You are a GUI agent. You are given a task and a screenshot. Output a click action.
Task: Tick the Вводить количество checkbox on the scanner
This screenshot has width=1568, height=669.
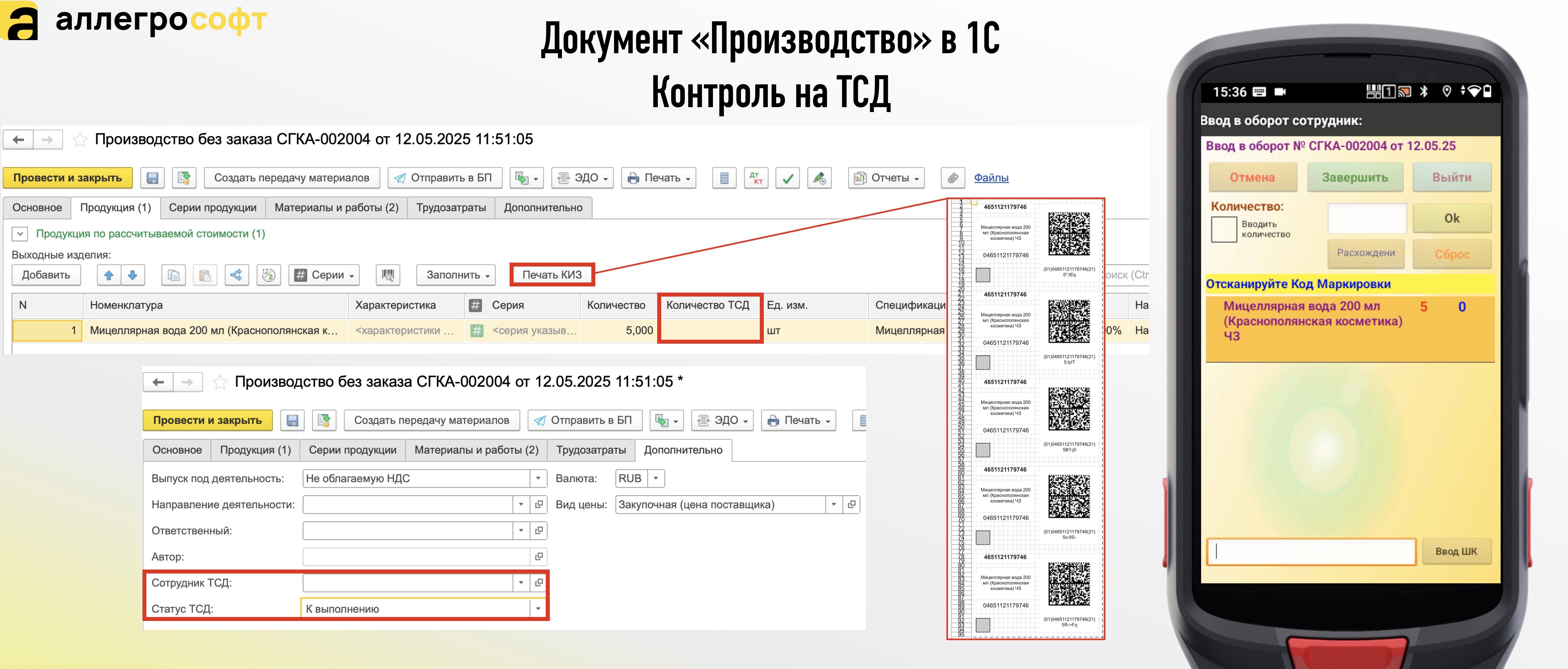1223,229
